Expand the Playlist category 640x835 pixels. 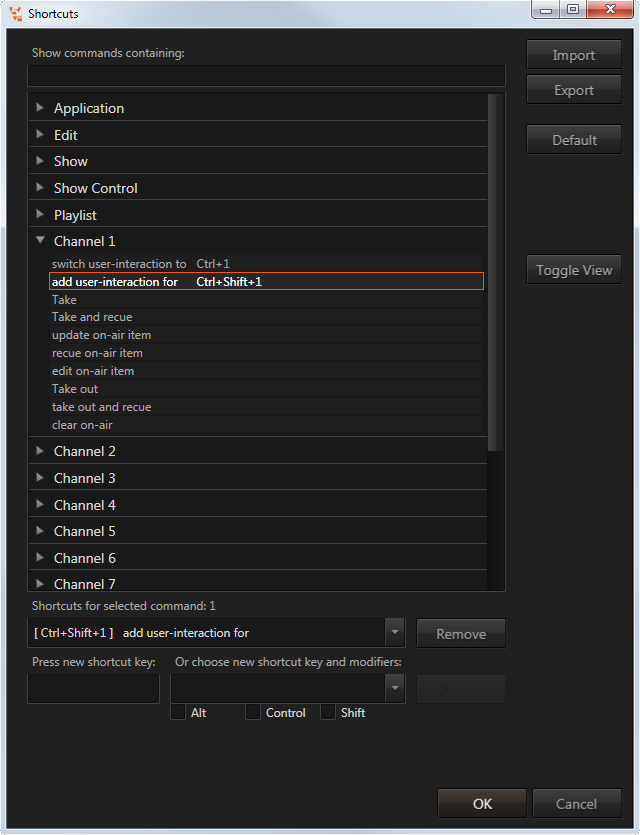tap(40, 215)
